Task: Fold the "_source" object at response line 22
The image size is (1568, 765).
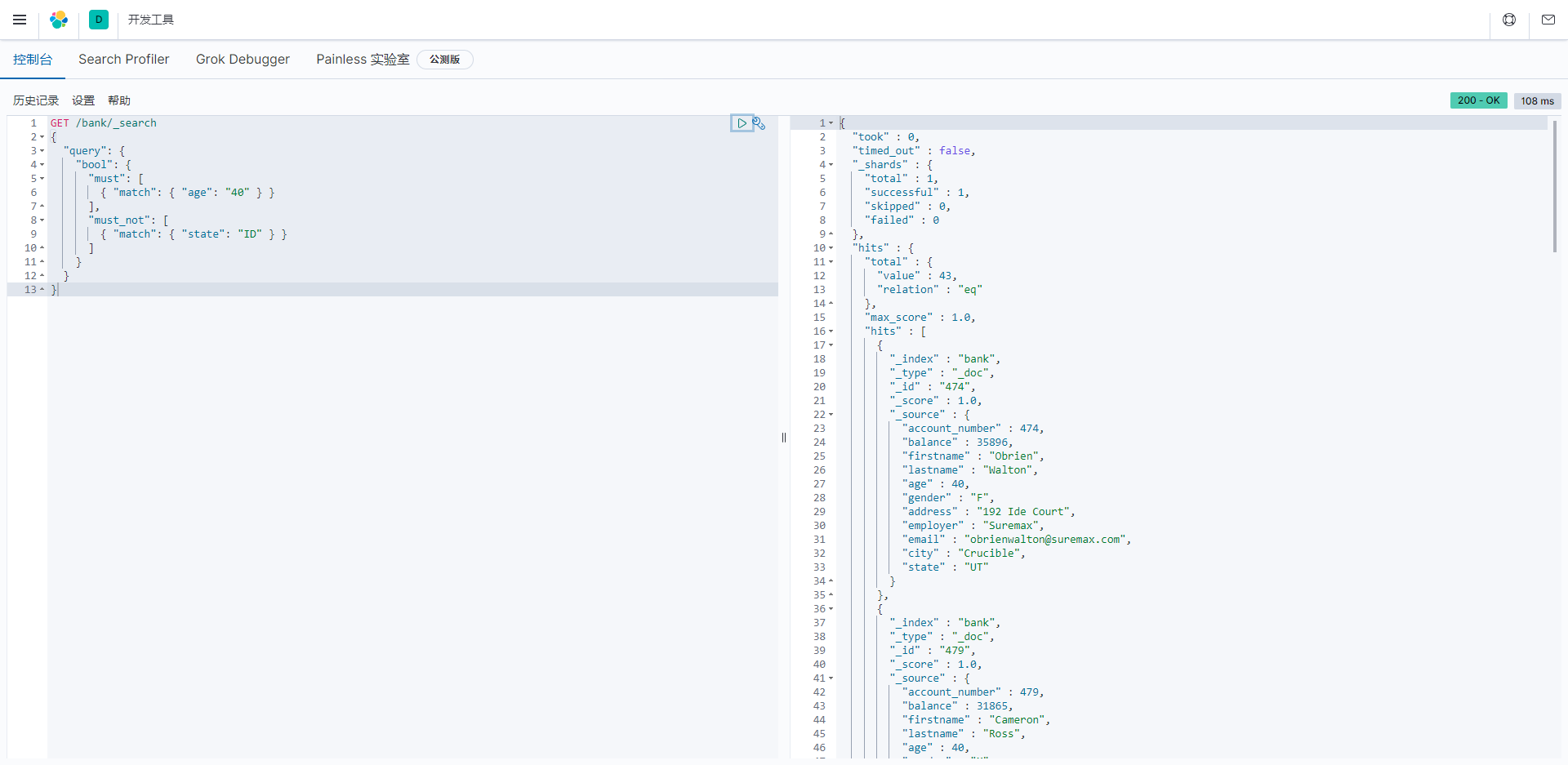Action: [831, 415]
